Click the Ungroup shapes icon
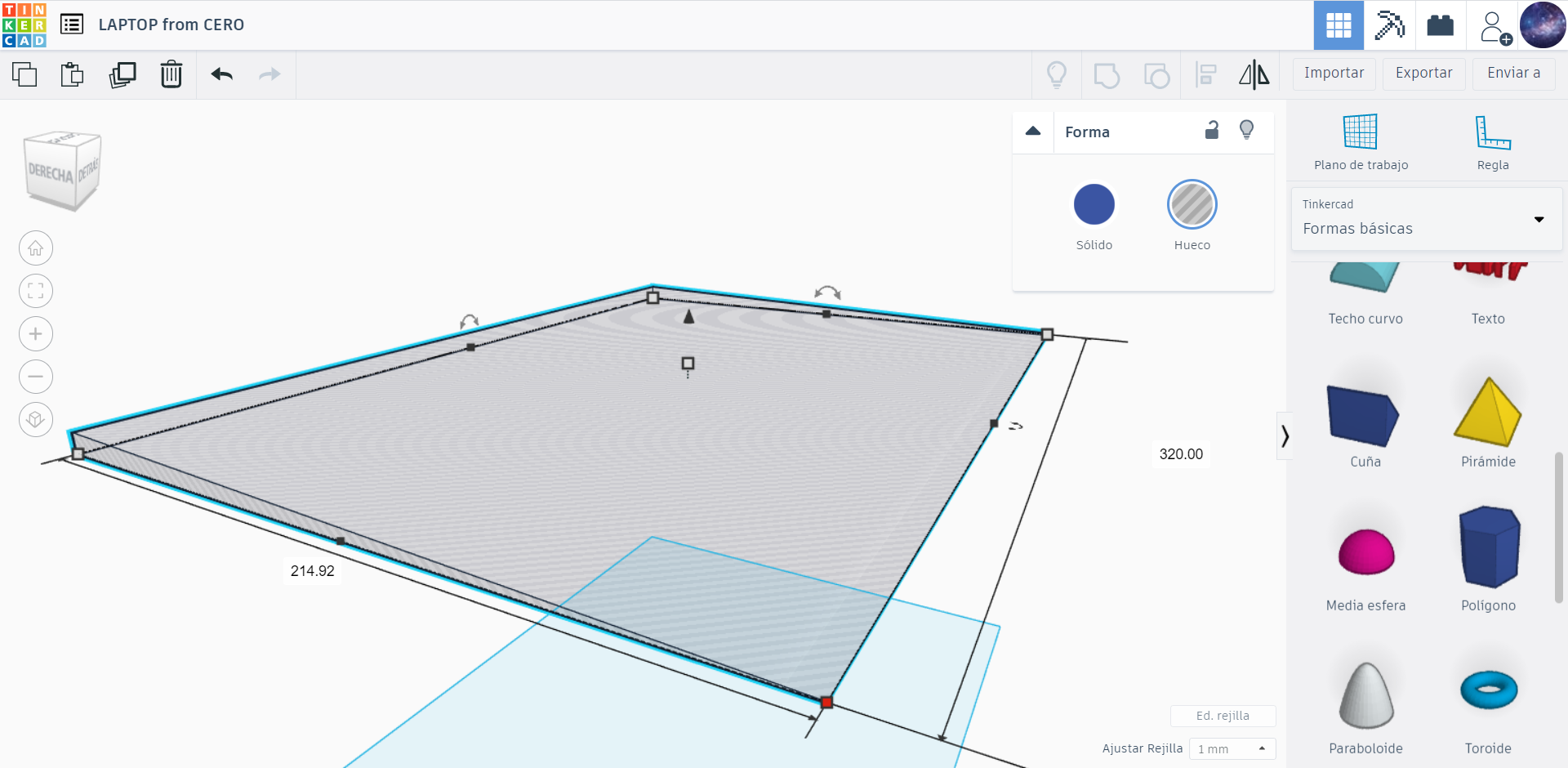 (1156, 75)
